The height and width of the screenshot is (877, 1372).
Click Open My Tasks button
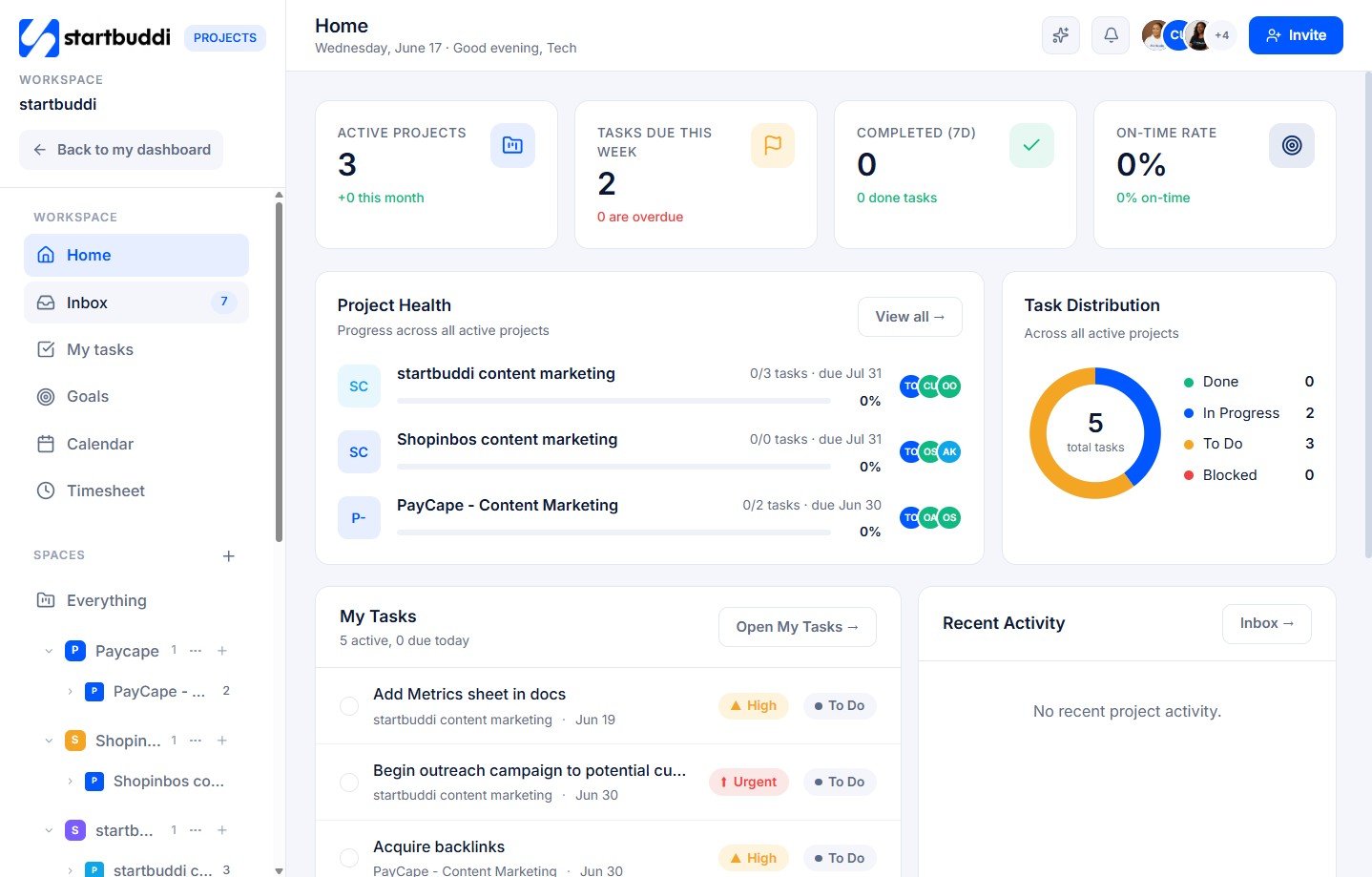pos(798,627)
